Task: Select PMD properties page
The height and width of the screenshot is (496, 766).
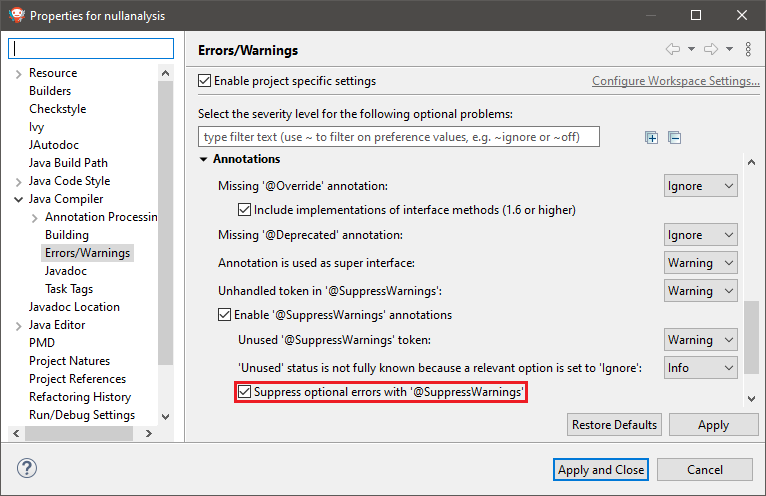Action: pos(42,343)
